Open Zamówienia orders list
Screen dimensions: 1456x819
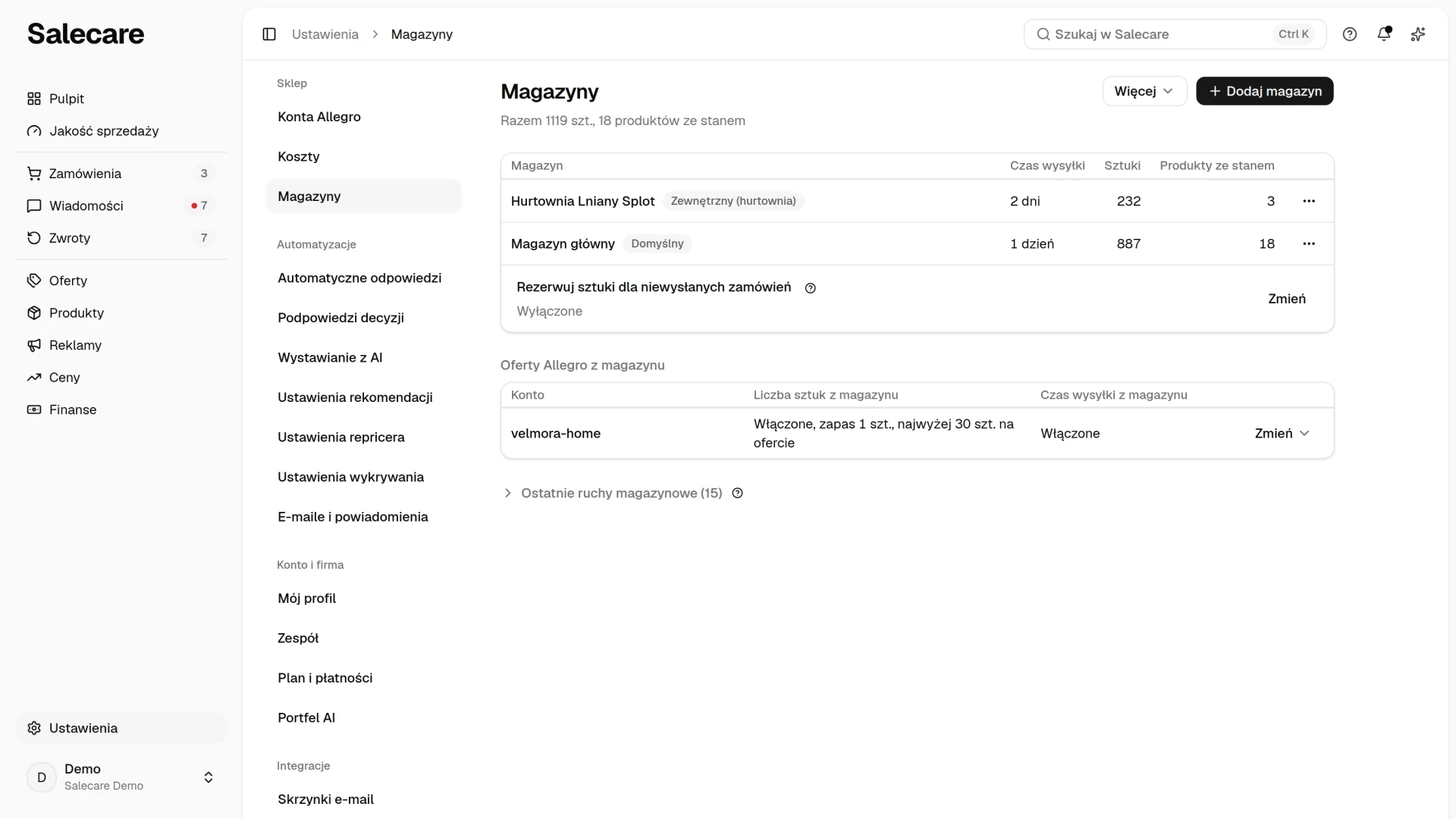[121, 174]
